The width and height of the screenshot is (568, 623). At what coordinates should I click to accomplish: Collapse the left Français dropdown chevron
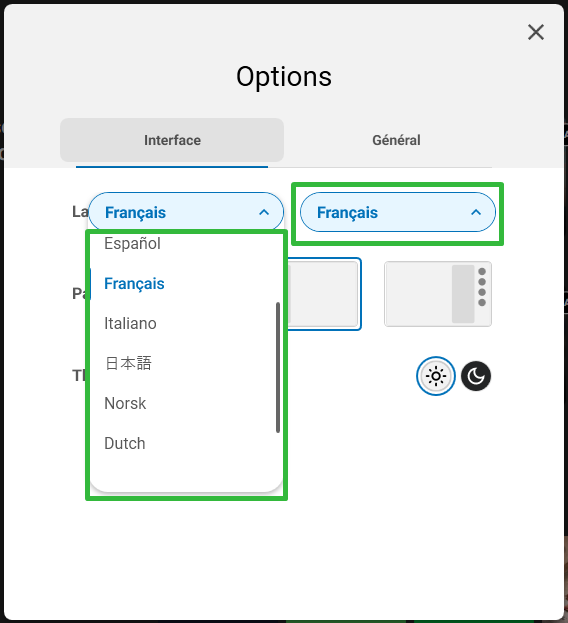coord(264,213)
